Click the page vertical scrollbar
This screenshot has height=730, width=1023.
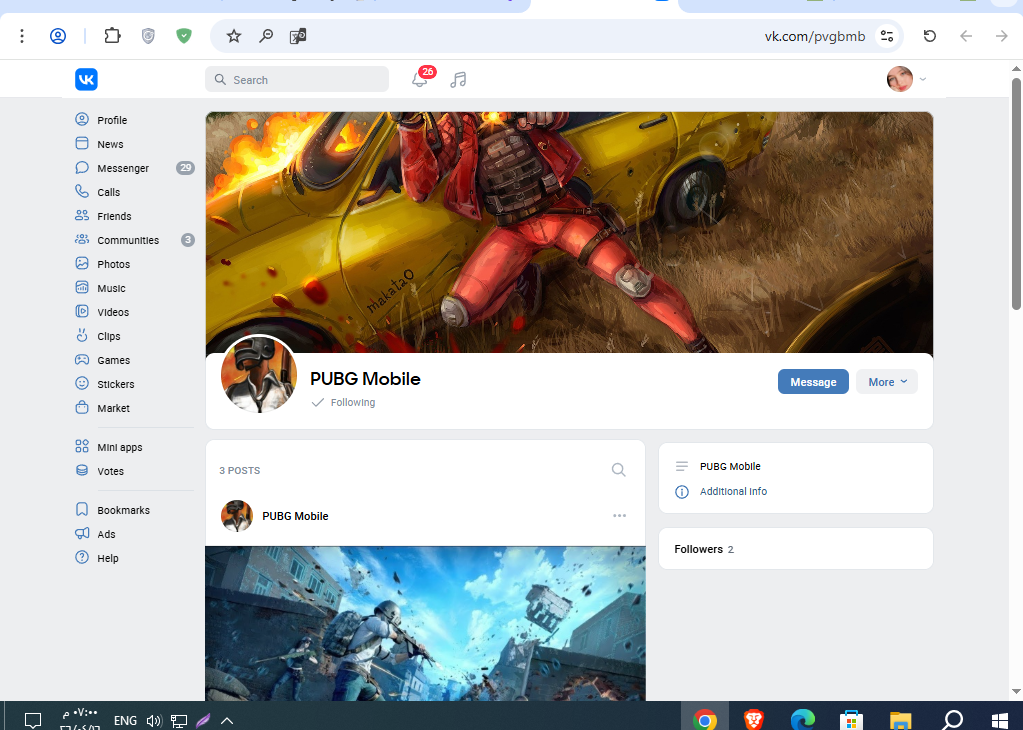1016,194
